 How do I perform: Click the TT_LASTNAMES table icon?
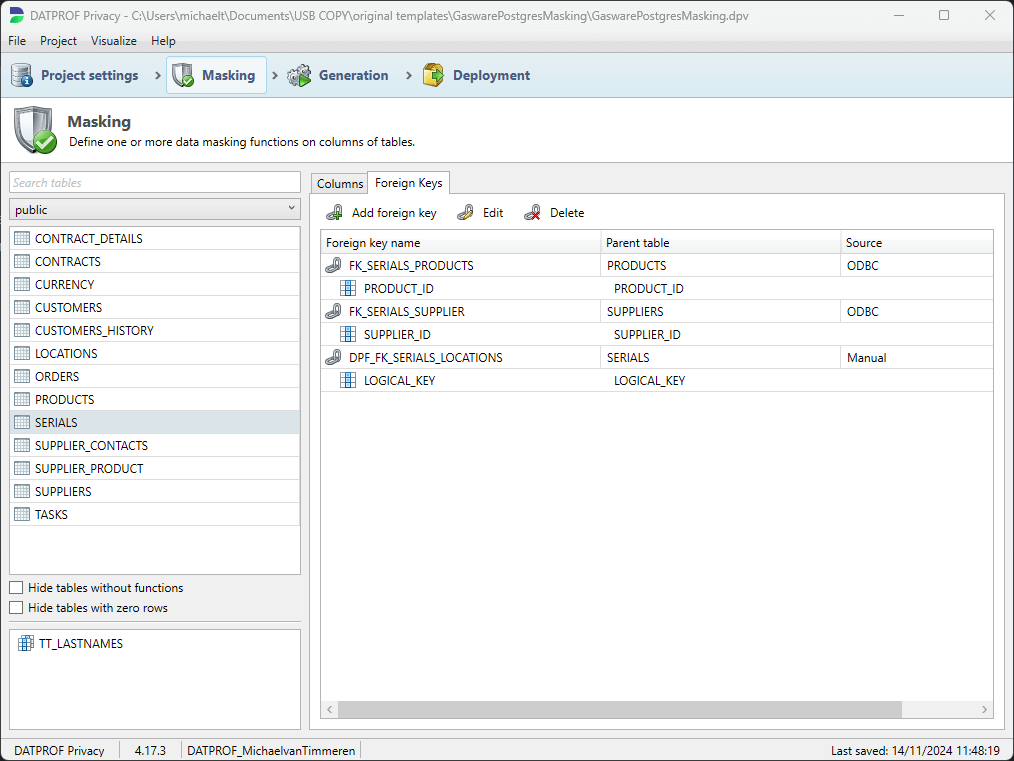[25, 644]
